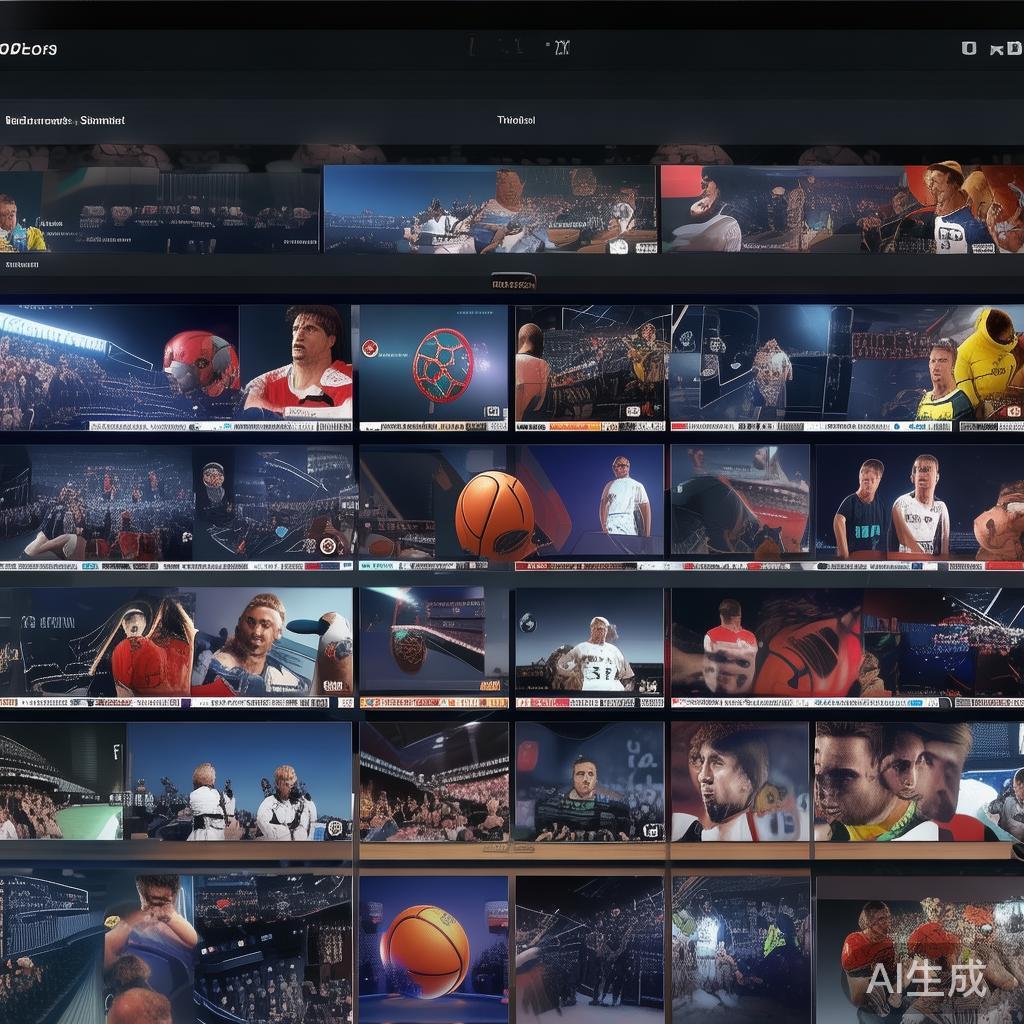The width and height of the screenshot is (1024, 1024).
Task: Click the small globe icon above the white-jersey player
Action: 527,623
